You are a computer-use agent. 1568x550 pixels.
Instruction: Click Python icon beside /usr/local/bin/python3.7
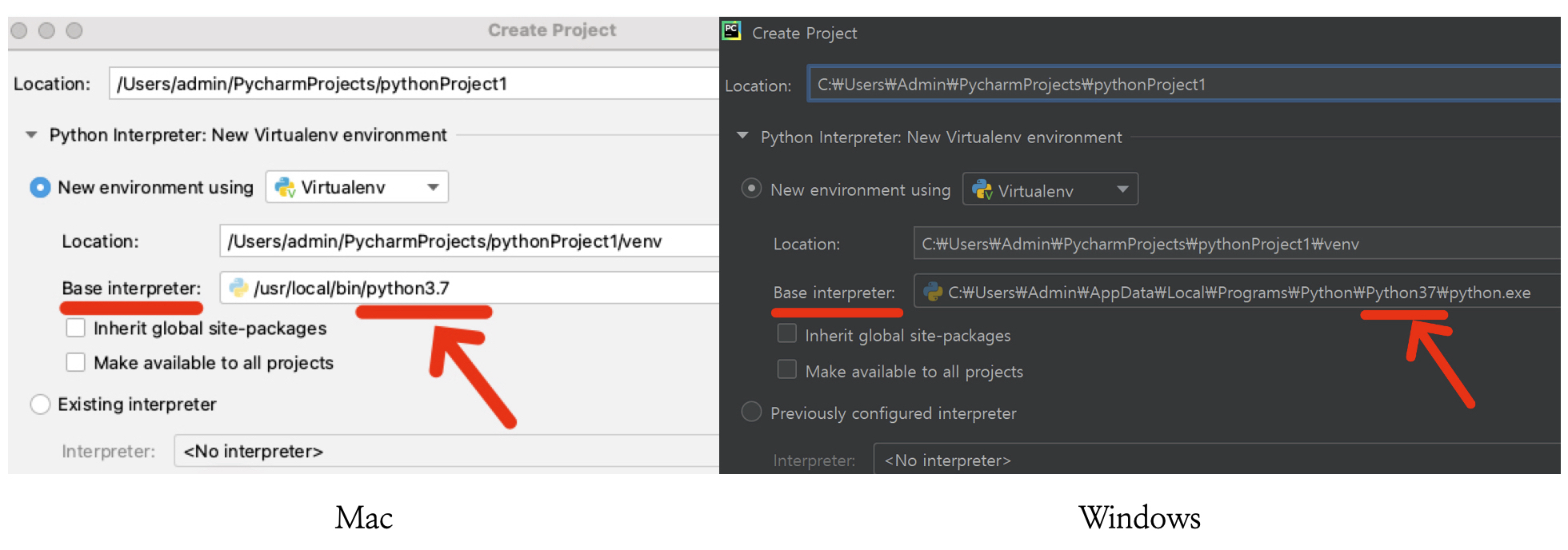coord(238,288)
